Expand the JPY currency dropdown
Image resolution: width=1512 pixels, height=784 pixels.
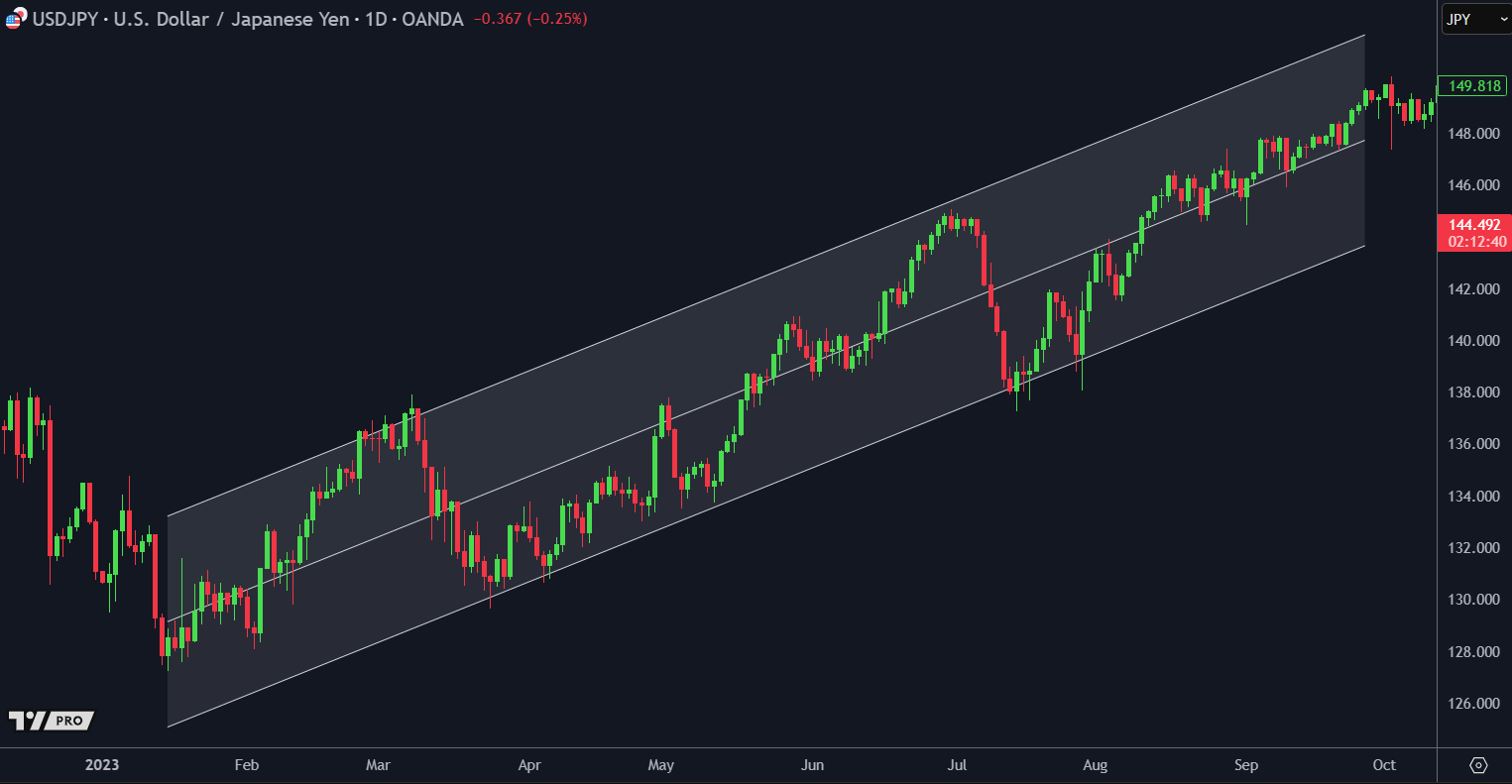pyautogui.click(x=1474, y=19)
